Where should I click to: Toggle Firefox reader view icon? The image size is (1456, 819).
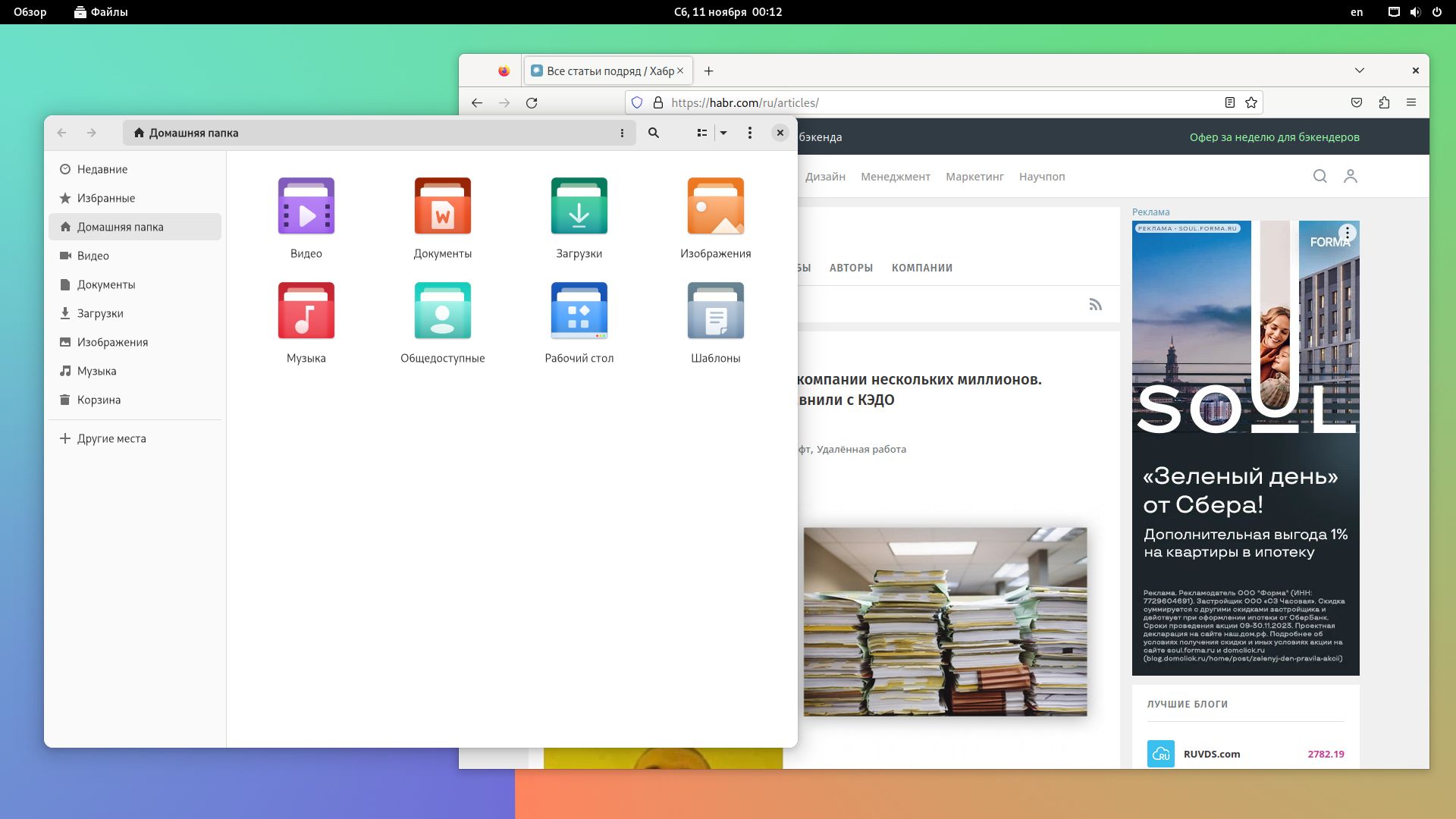[x=1230, y=102]
